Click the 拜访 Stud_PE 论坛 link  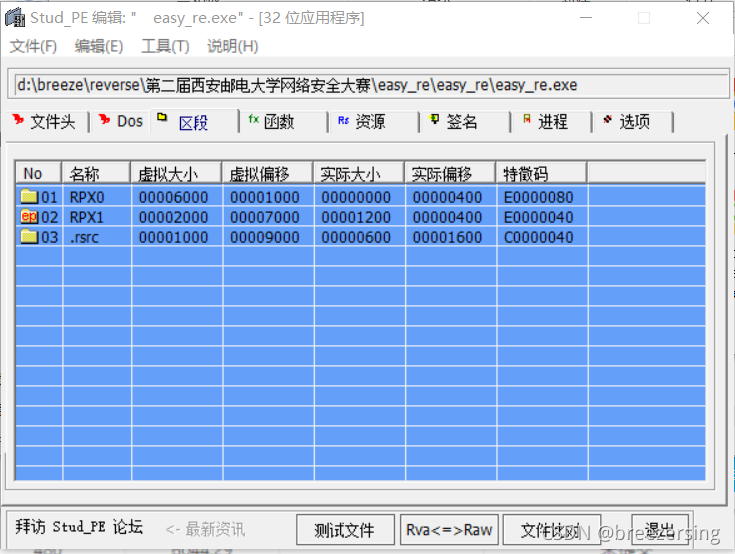click(79, 527)
